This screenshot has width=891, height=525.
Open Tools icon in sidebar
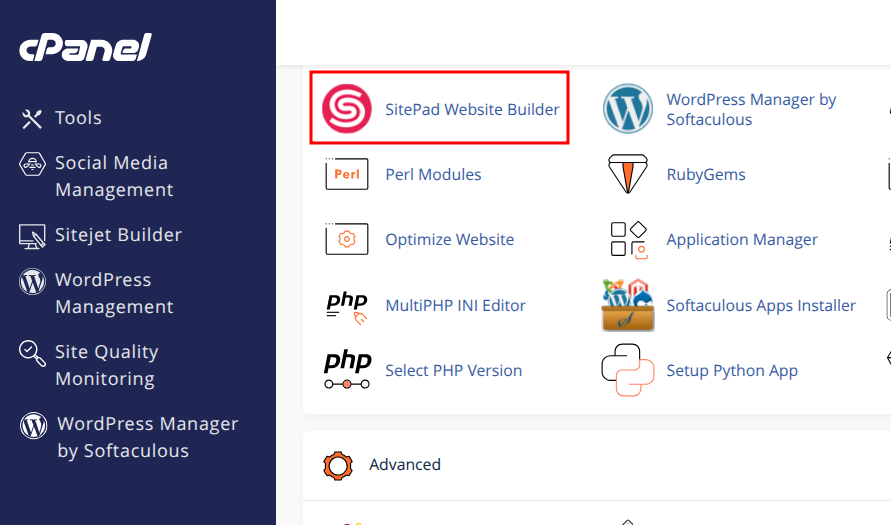(x=32, y=119)
